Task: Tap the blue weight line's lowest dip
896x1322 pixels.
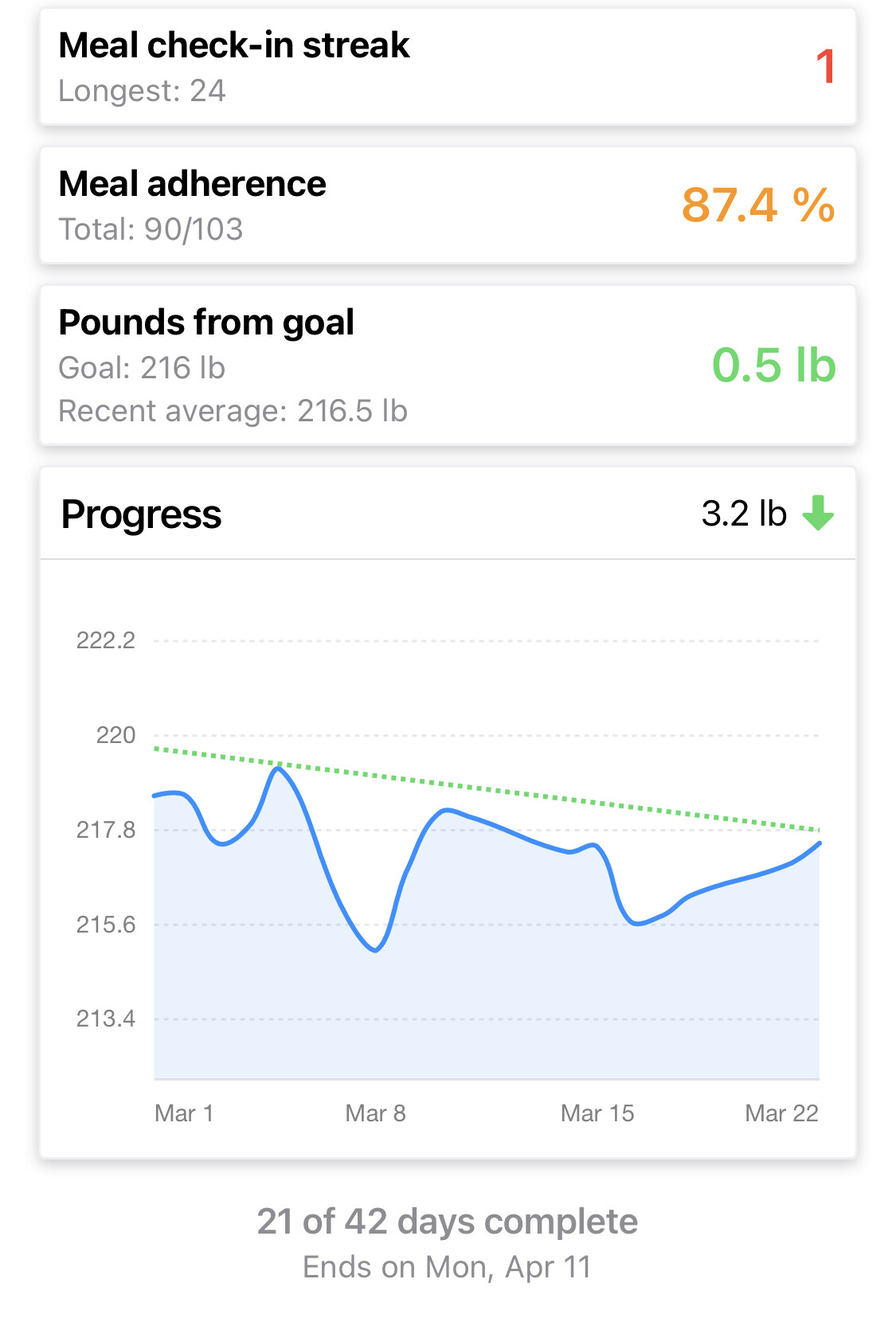Action: click(375, 950)
